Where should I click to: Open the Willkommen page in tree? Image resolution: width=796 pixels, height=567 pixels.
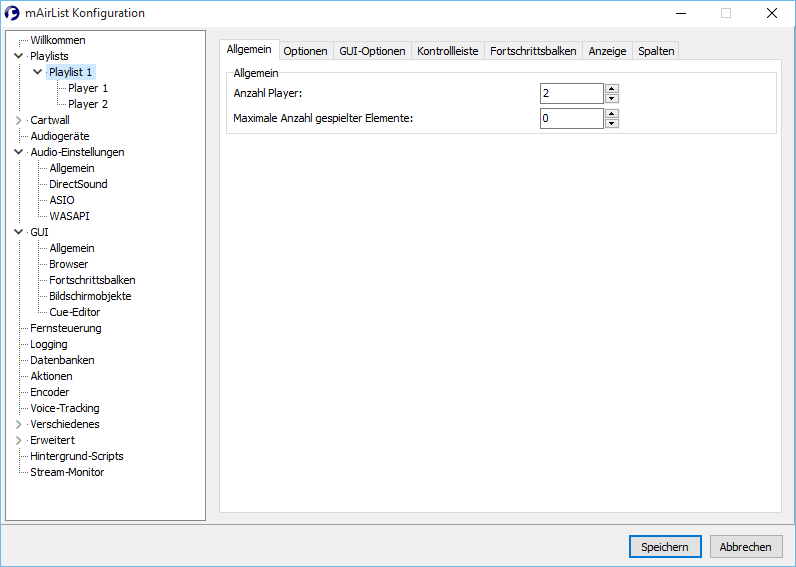[57, 40]
